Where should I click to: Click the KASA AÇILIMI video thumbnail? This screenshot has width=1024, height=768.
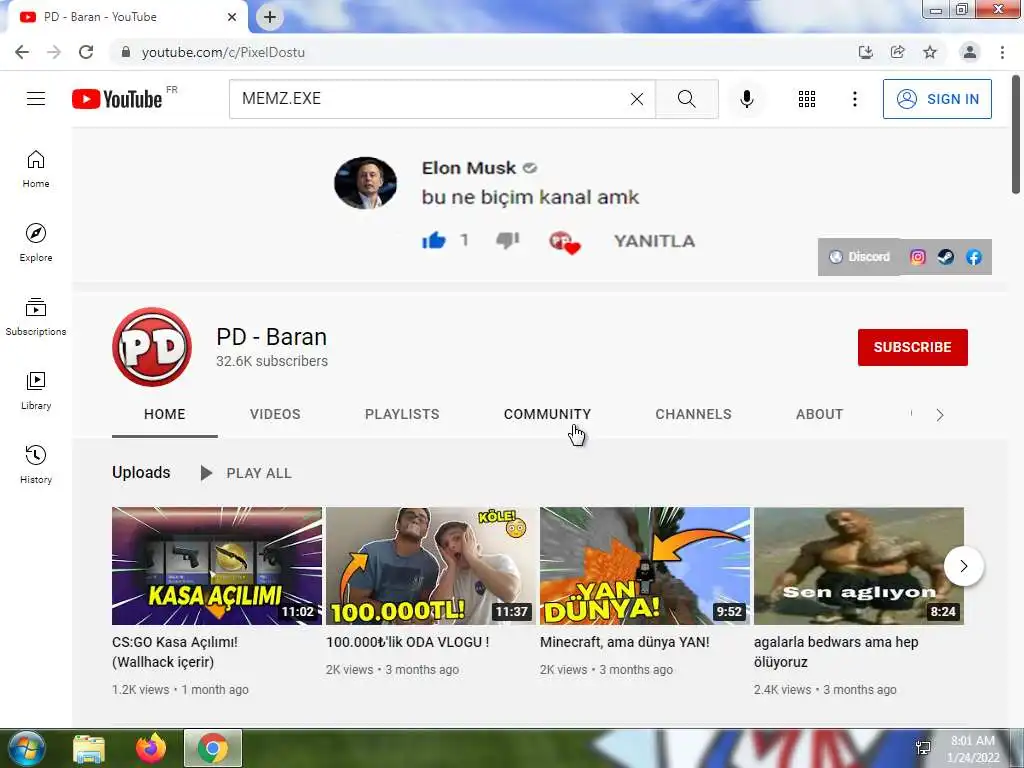coord(217,566)
